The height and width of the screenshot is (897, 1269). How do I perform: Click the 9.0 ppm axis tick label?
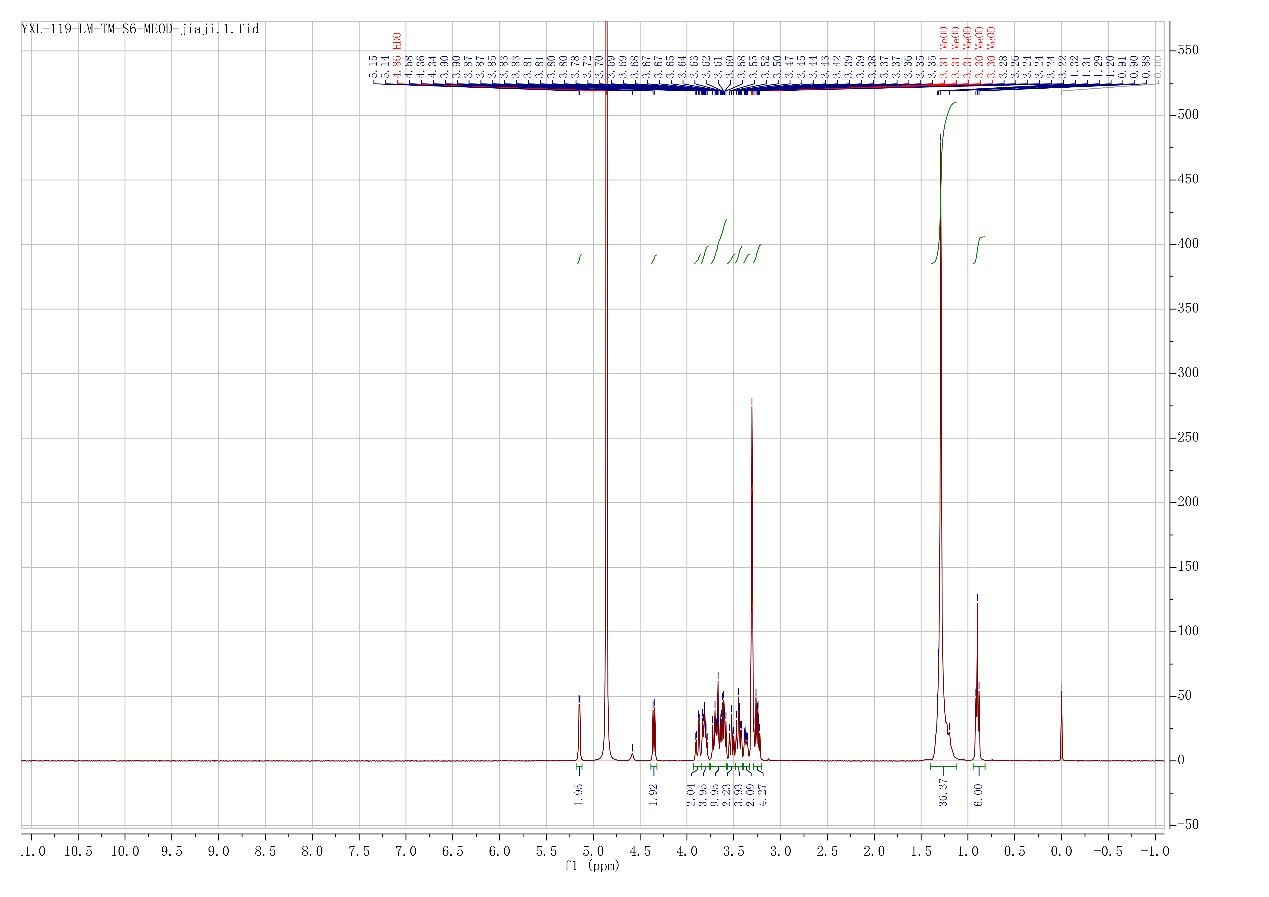[x=219, y=851]
